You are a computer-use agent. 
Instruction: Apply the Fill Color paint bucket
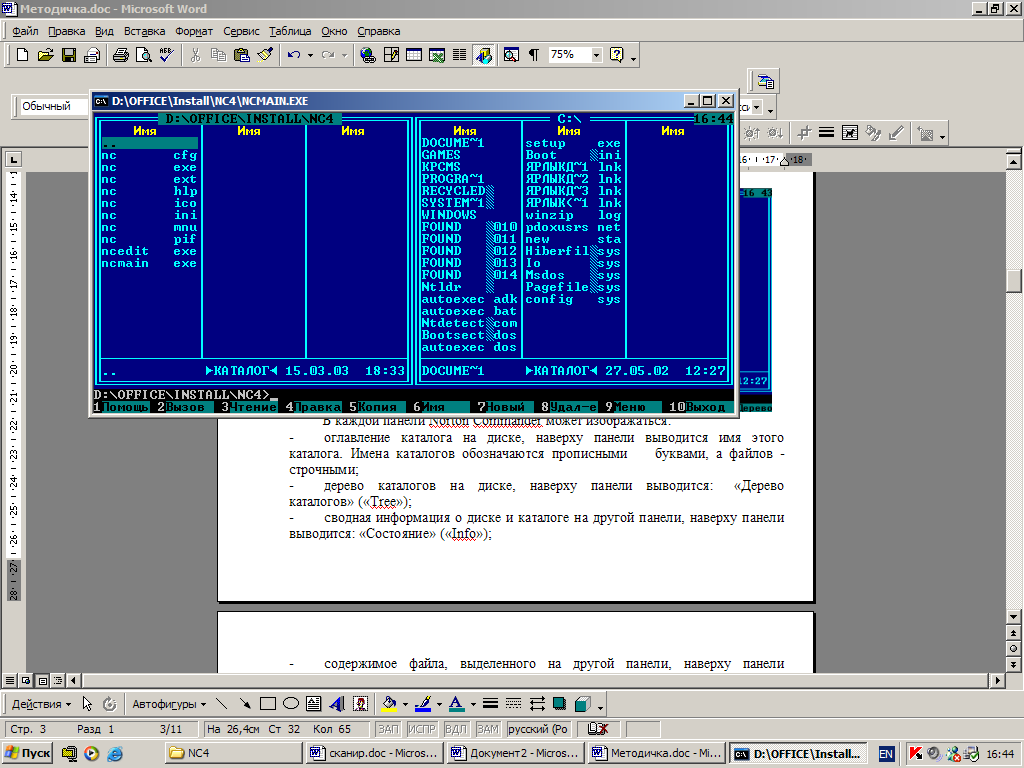point(389,704)
